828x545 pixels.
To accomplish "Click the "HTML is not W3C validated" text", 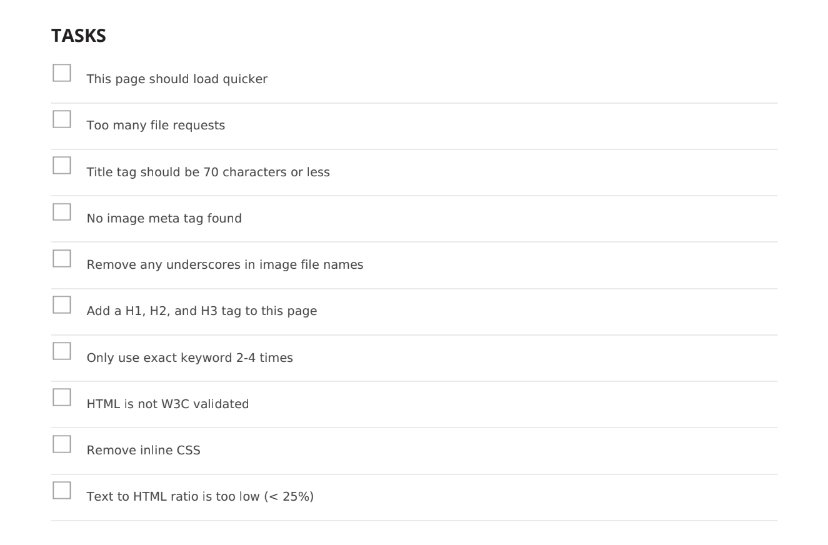I will [167, 404].
